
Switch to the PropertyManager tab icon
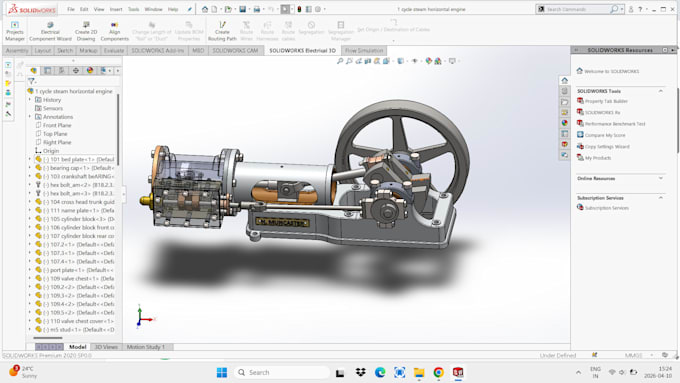click(x=47, y=70)
